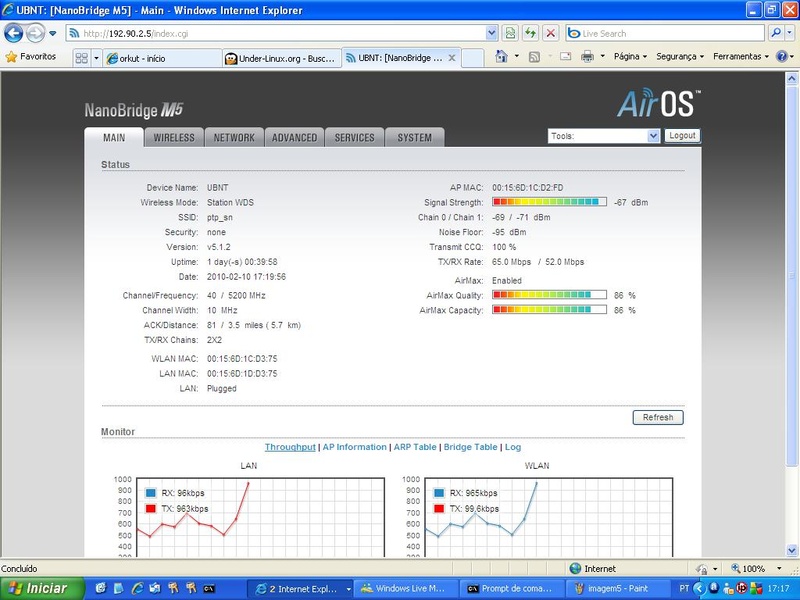Switch to the Under-Linux.org tab

pos(282,58)
